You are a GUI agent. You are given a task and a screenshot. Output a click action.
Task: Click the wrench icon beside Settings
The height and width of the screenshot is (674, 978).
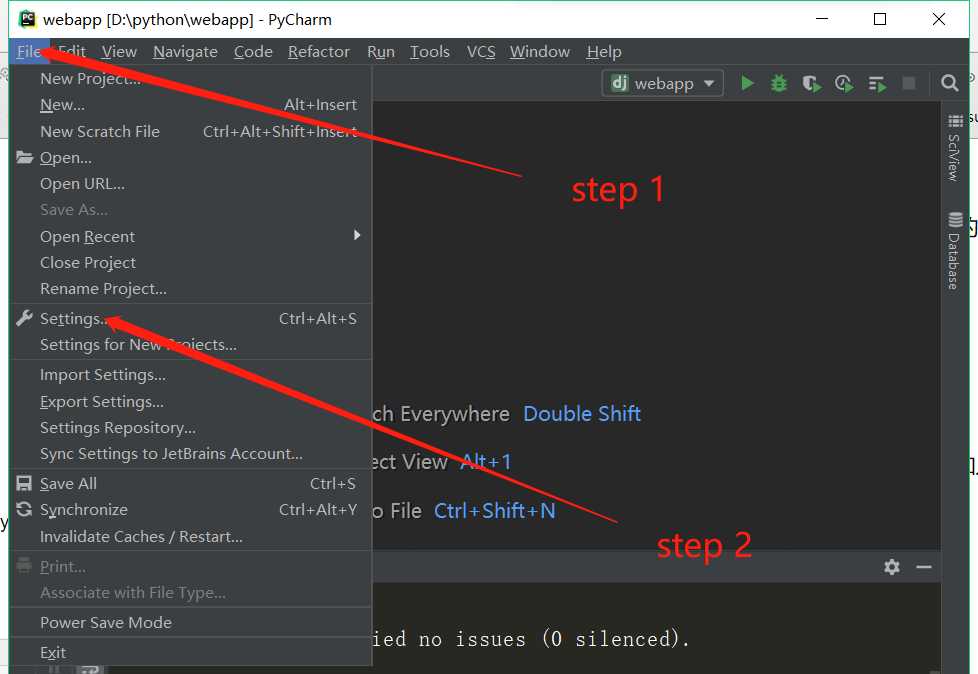(x=24, y=318)
